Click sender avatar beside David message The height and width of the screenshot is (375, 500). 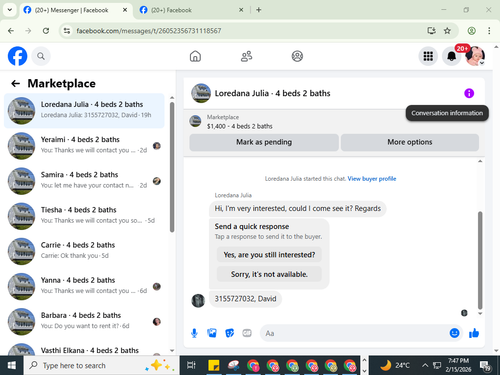198,301
